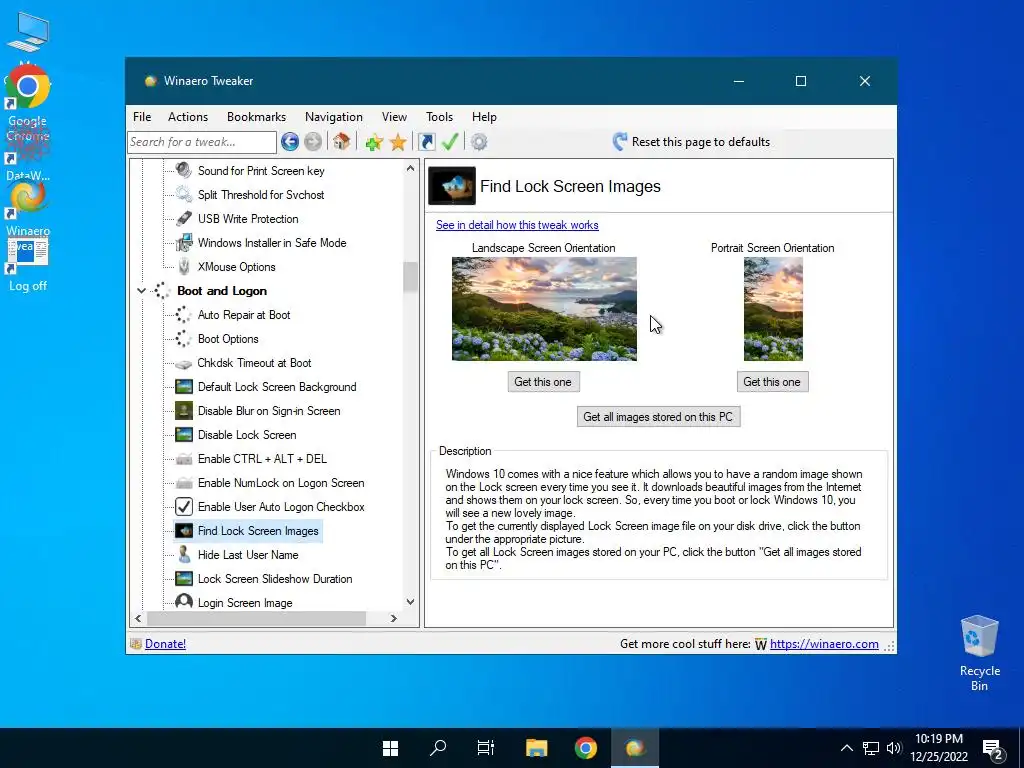Viewport: 1024px width, 768px height.
Task: Click the Disable Blur on Sign-in Screen icon
Action: pos(184,411)
